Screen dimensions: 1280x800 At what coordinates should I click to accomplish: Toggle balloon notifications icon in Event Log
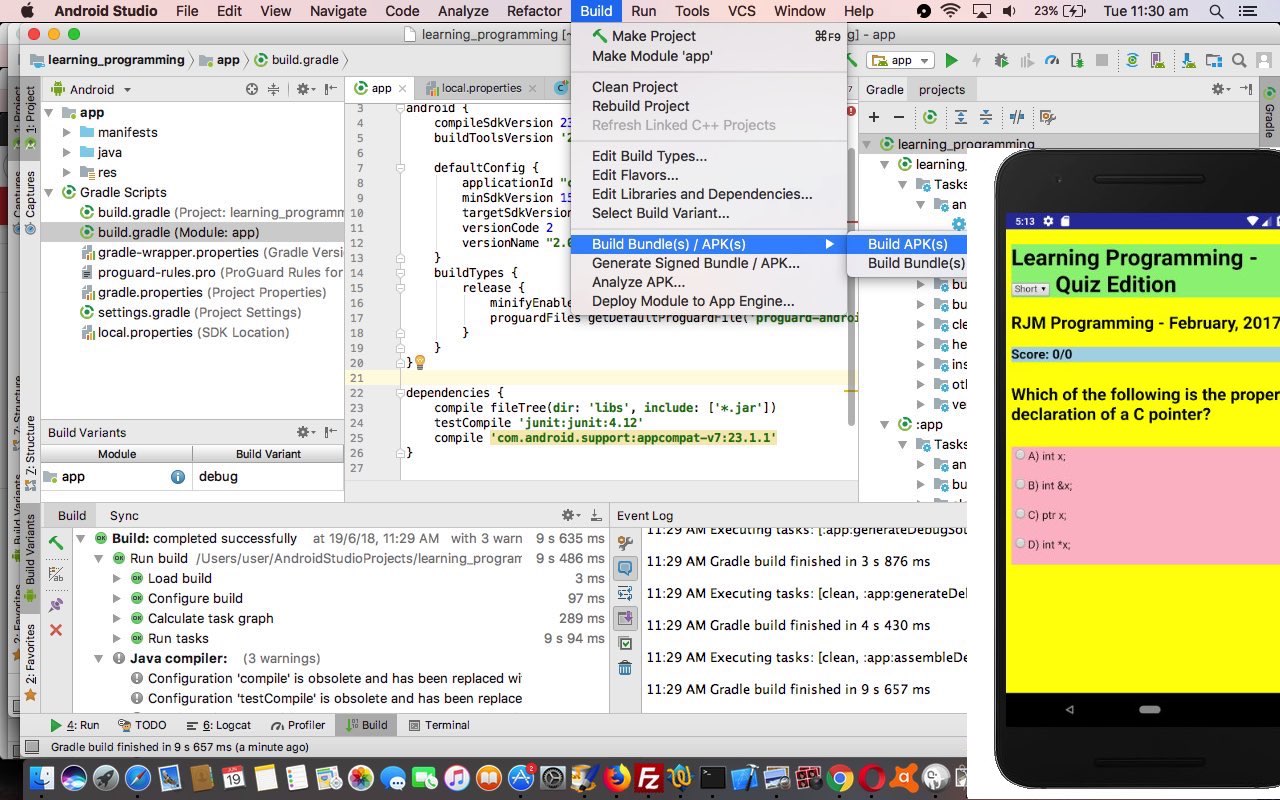coord(626,567)
